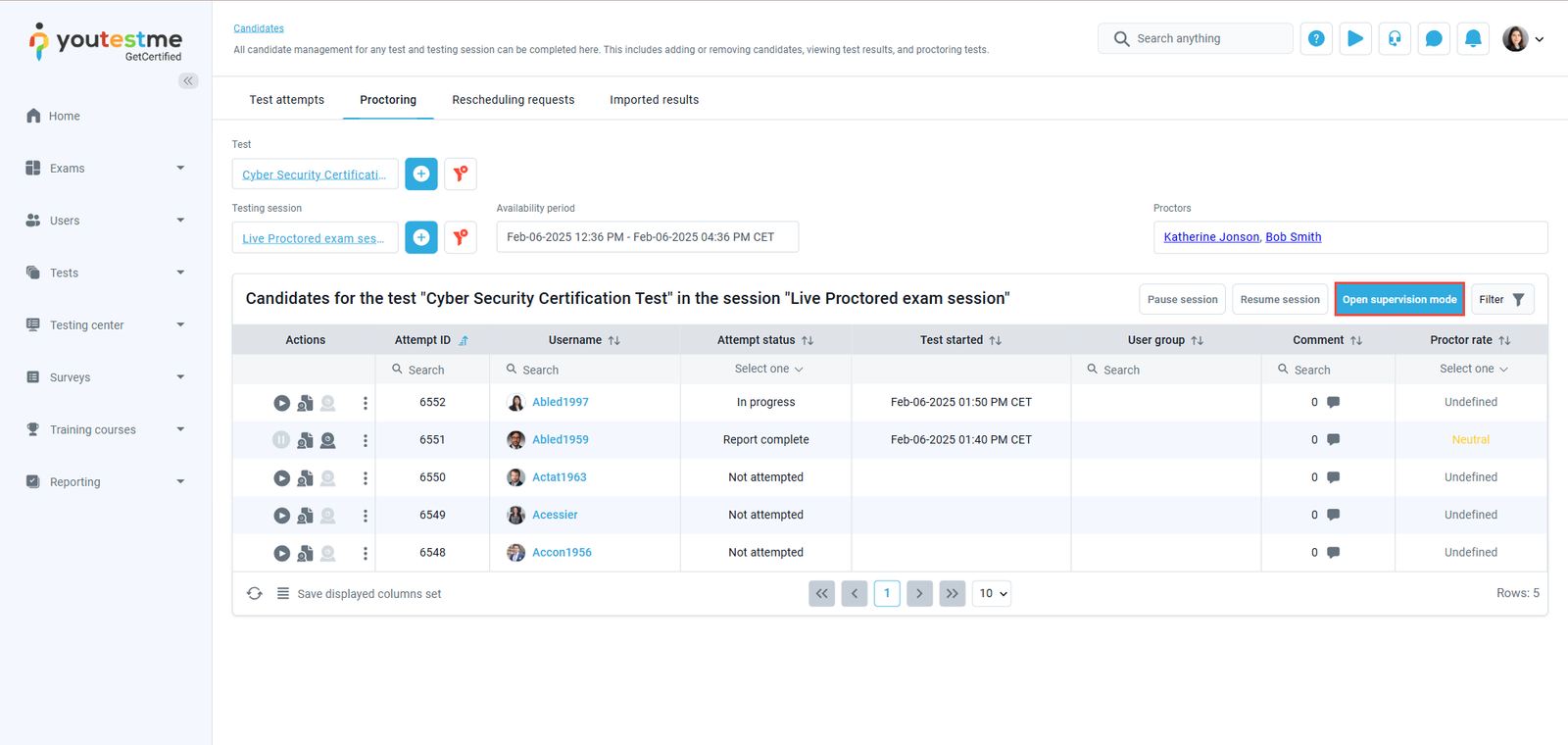Image resolution: width=1568 pixels, height=745 pixels.
Task: Open the rows per page dropdown
Action: point(992,594)
